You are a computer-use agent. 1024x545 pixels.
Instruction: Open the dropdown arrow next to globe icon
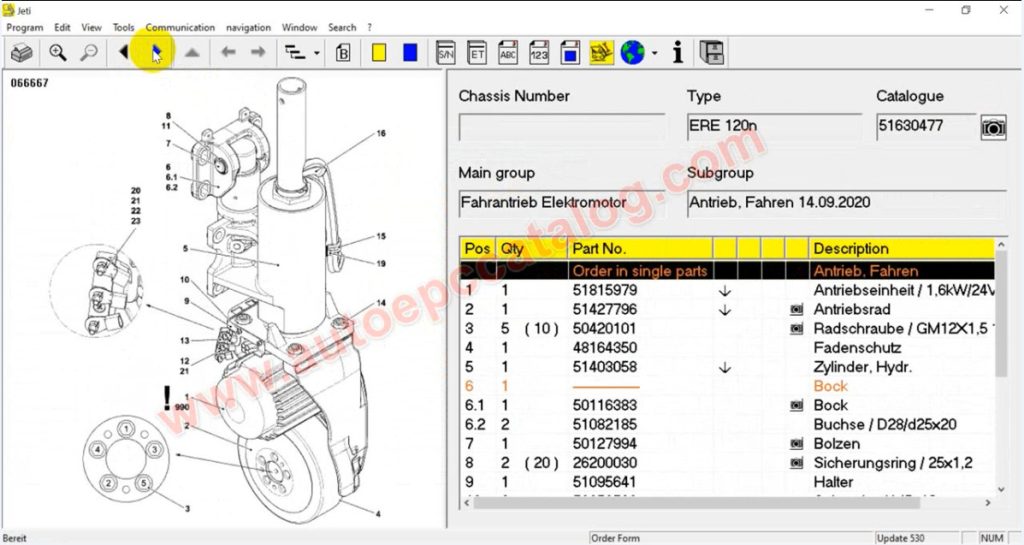click(654, 54)
